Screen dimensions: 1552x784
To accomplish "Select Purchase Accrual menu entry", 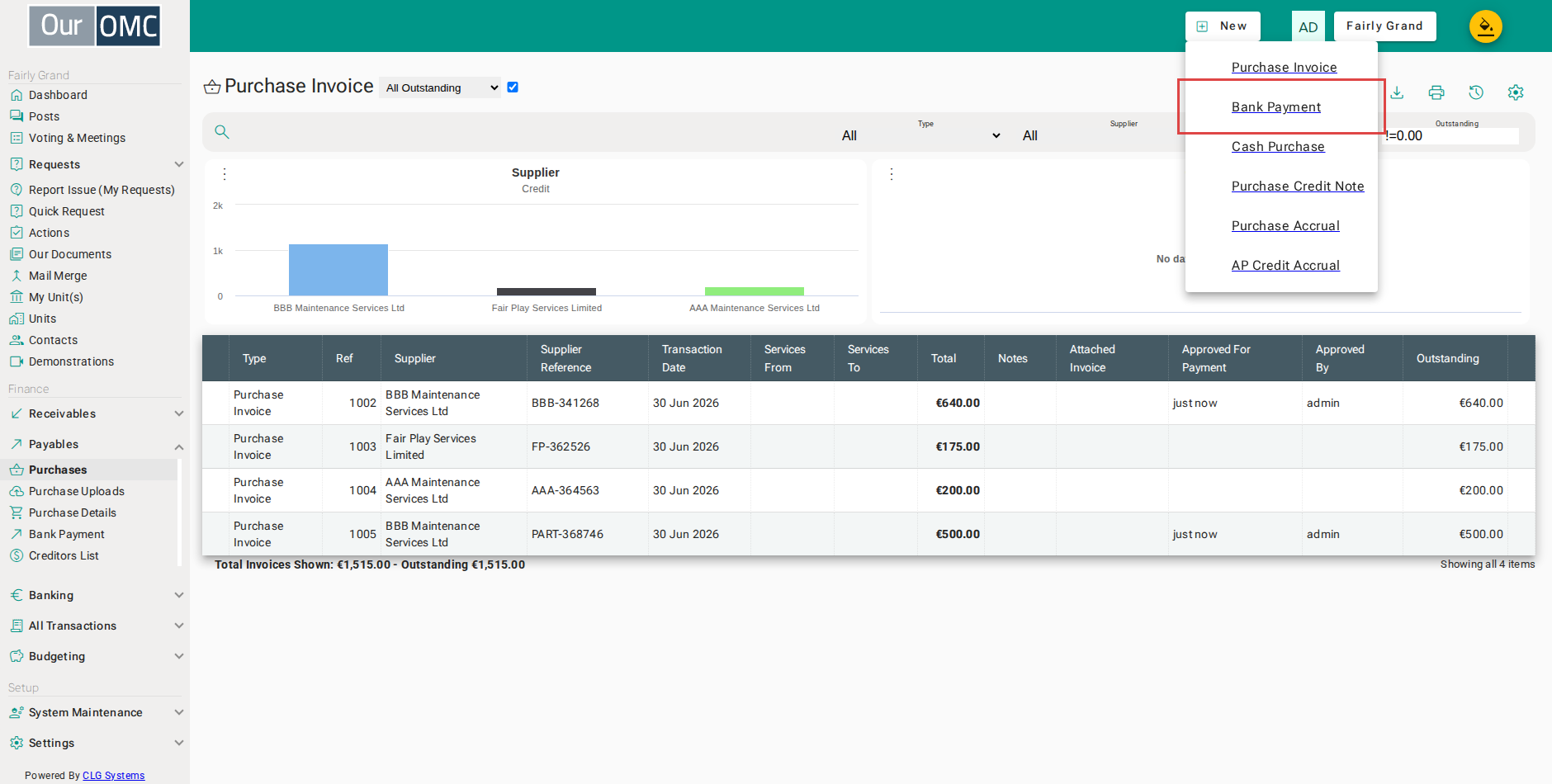I will [x=1285, y=226].
